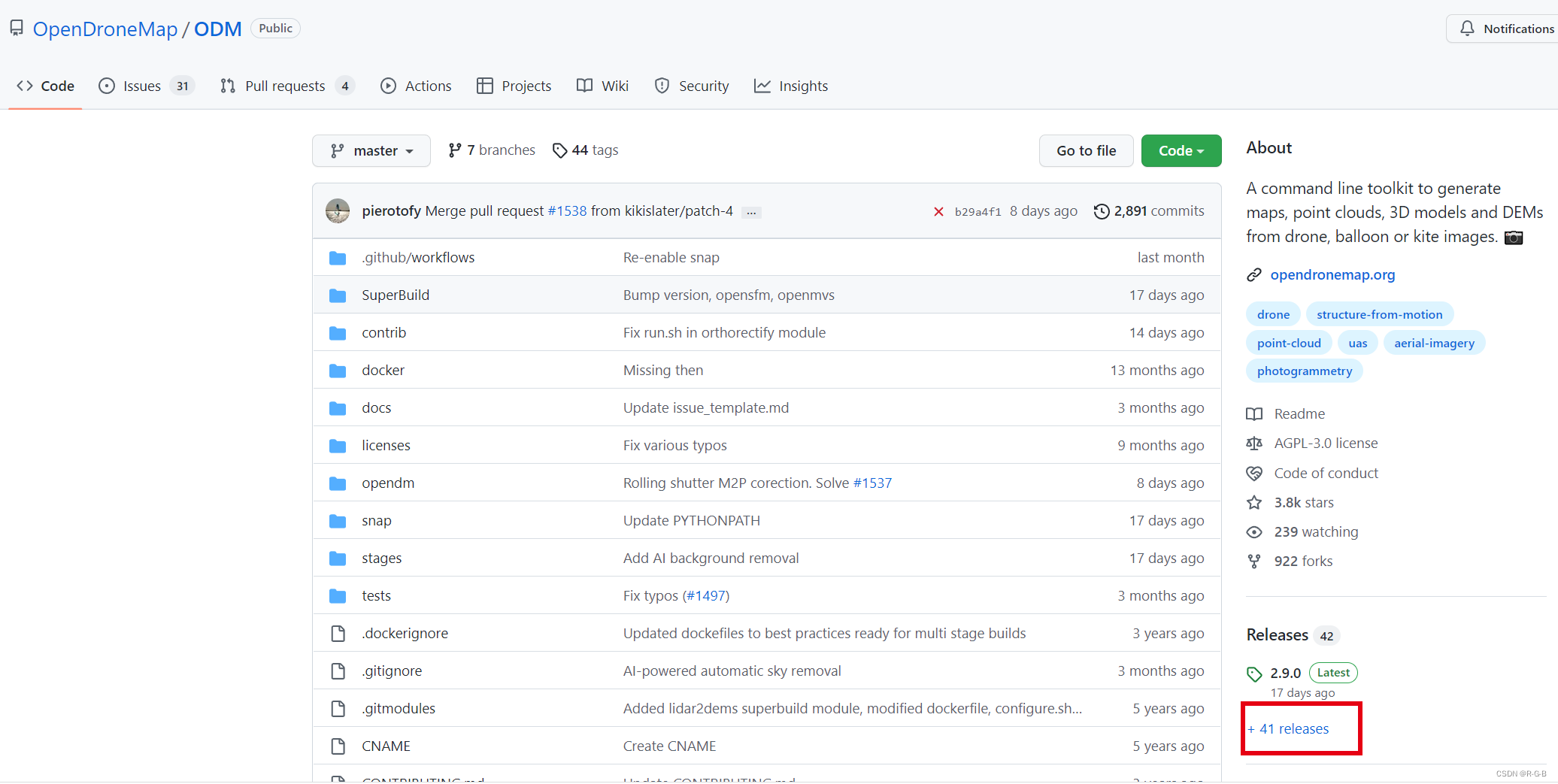Click the snap folder icon
This screenshot has height=784, width=1558.
tap(338, 521)
